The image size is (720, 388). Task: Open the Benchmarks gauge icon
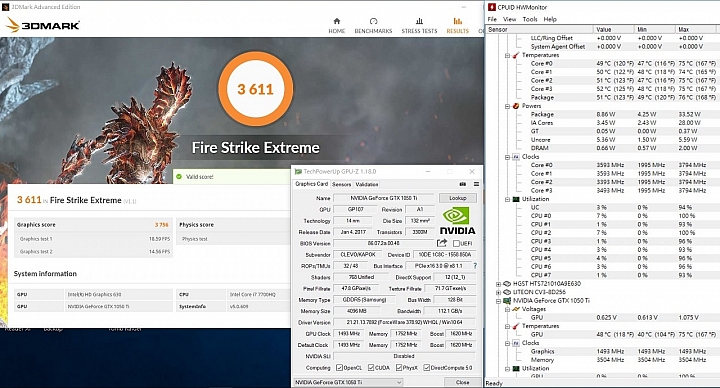373,21
